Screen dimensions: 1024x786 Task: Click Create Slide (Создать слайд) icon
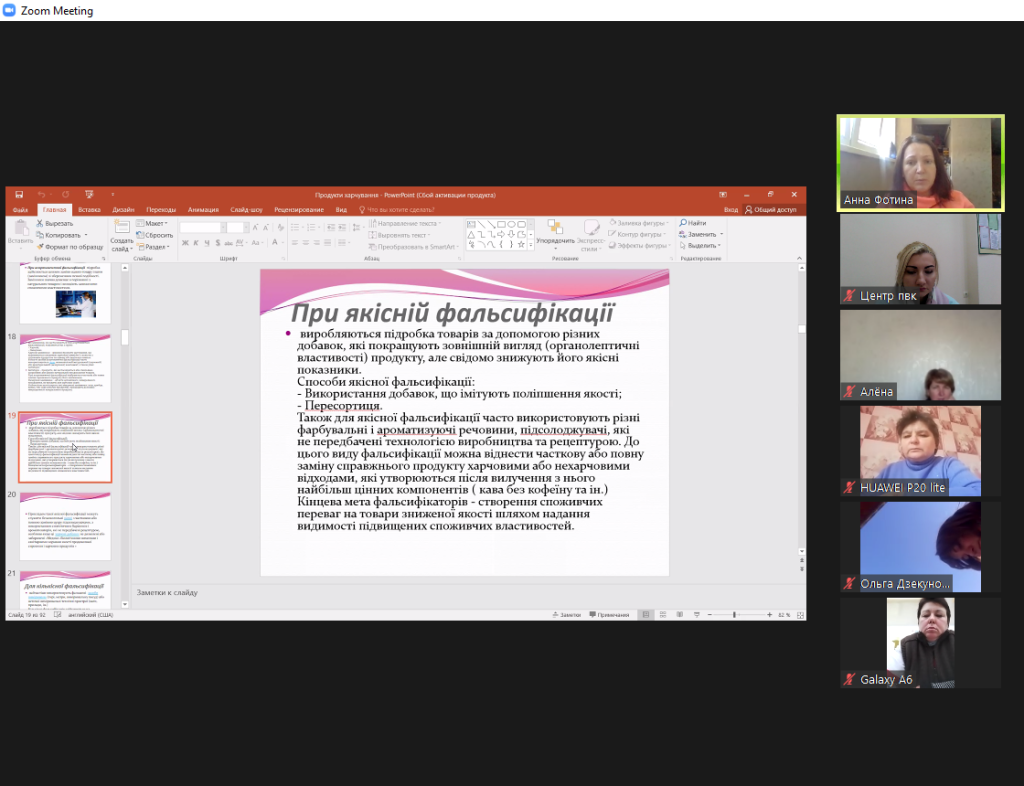122,229
